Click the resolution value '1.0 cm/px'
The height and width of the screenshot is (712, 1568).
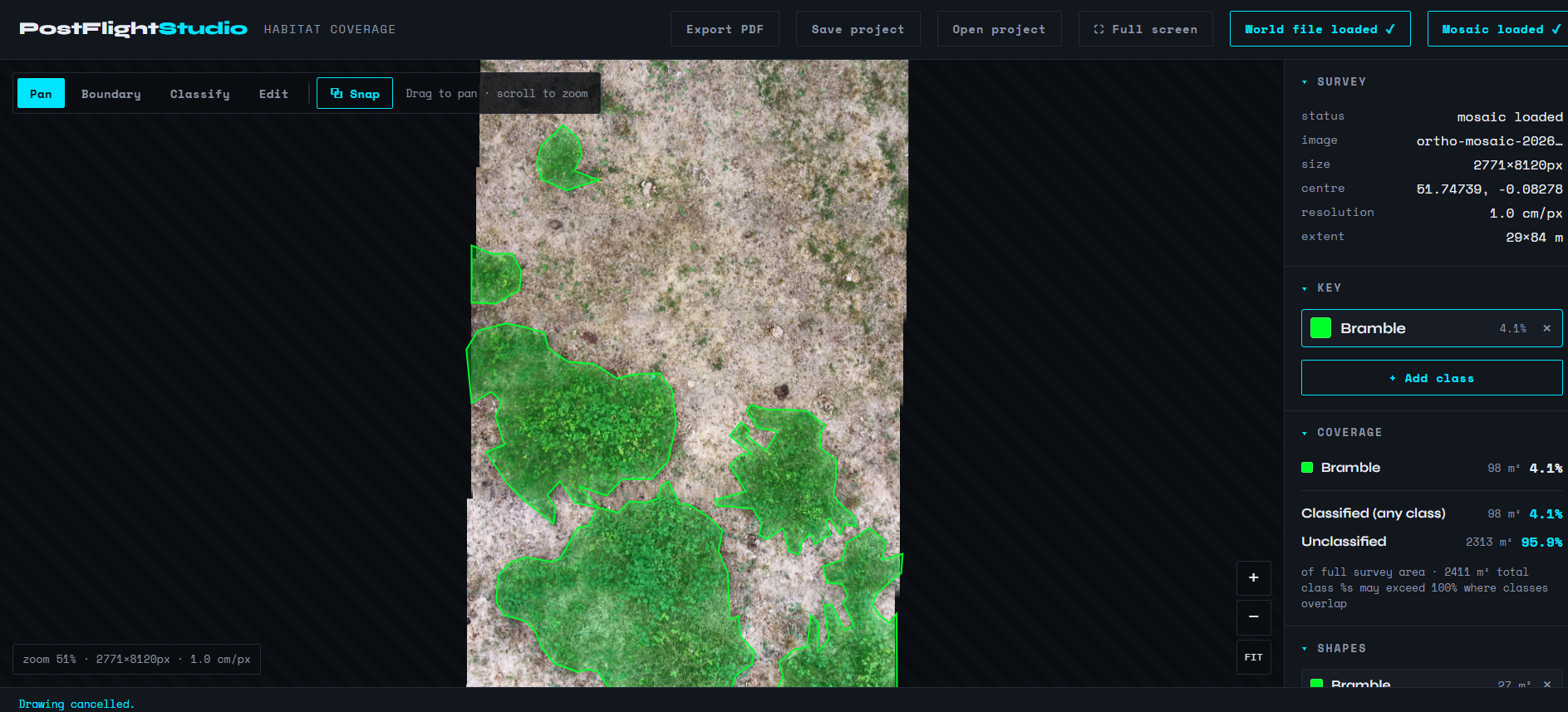(1526, 214)
